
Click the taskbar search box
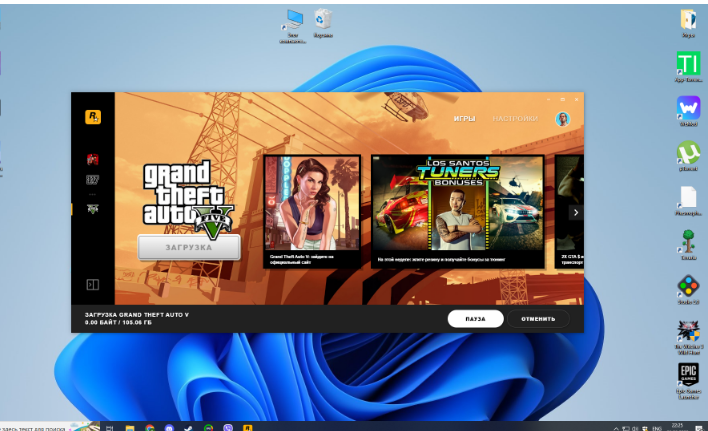50,427
